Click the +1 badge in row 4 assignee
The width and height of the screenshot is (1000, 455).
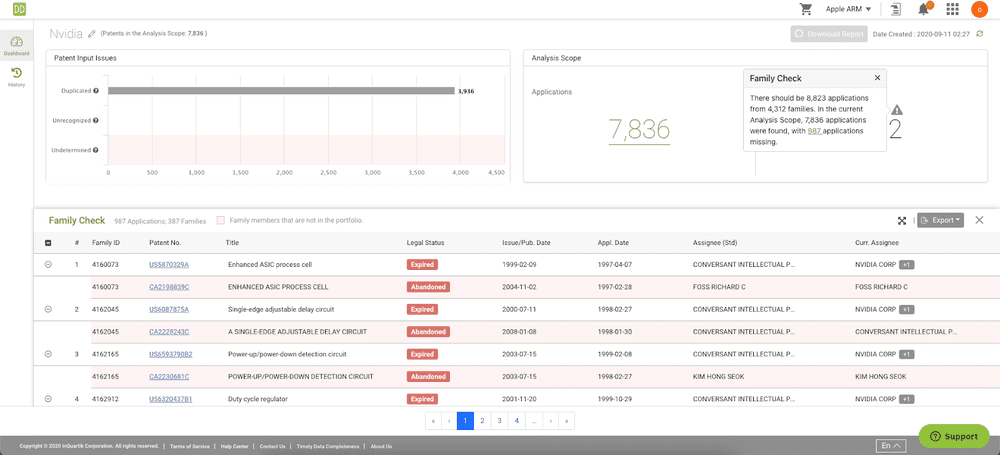(907, 399)
